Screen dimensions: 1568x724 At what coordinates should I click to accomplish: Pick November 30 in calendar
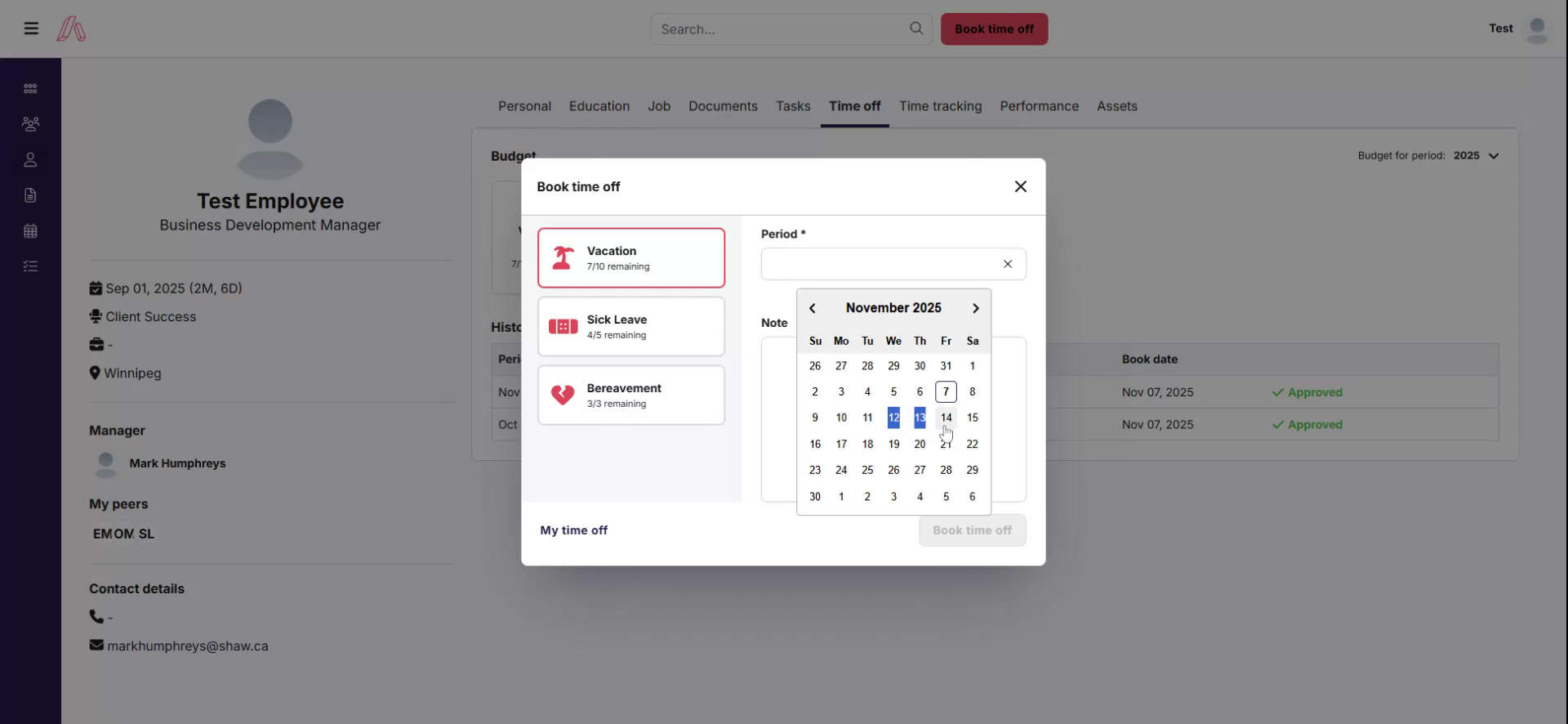point(815,496)
